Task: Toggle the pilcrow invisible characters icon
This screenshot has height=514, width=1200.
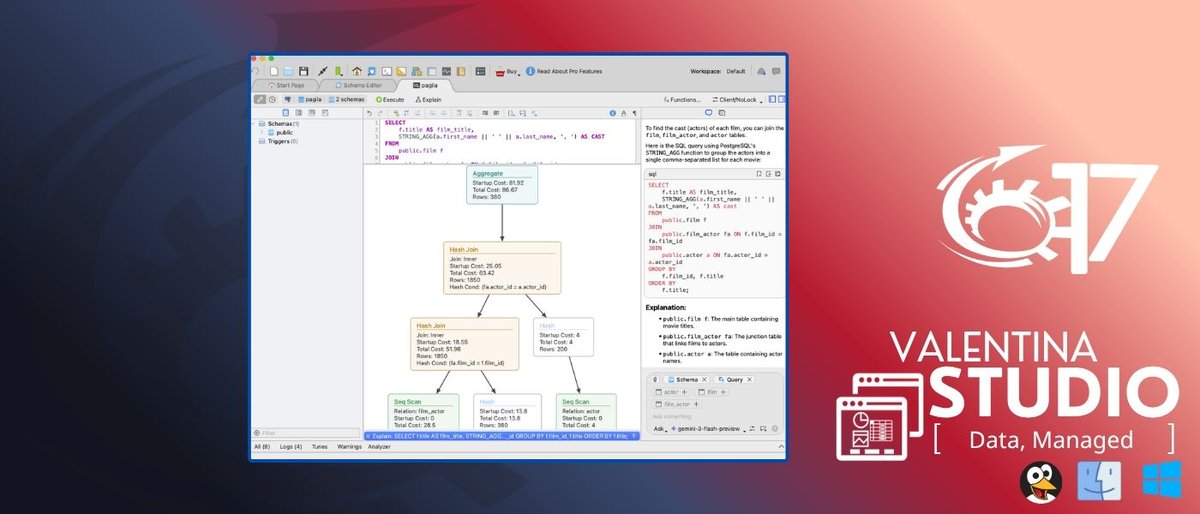Action: (635, 113)
